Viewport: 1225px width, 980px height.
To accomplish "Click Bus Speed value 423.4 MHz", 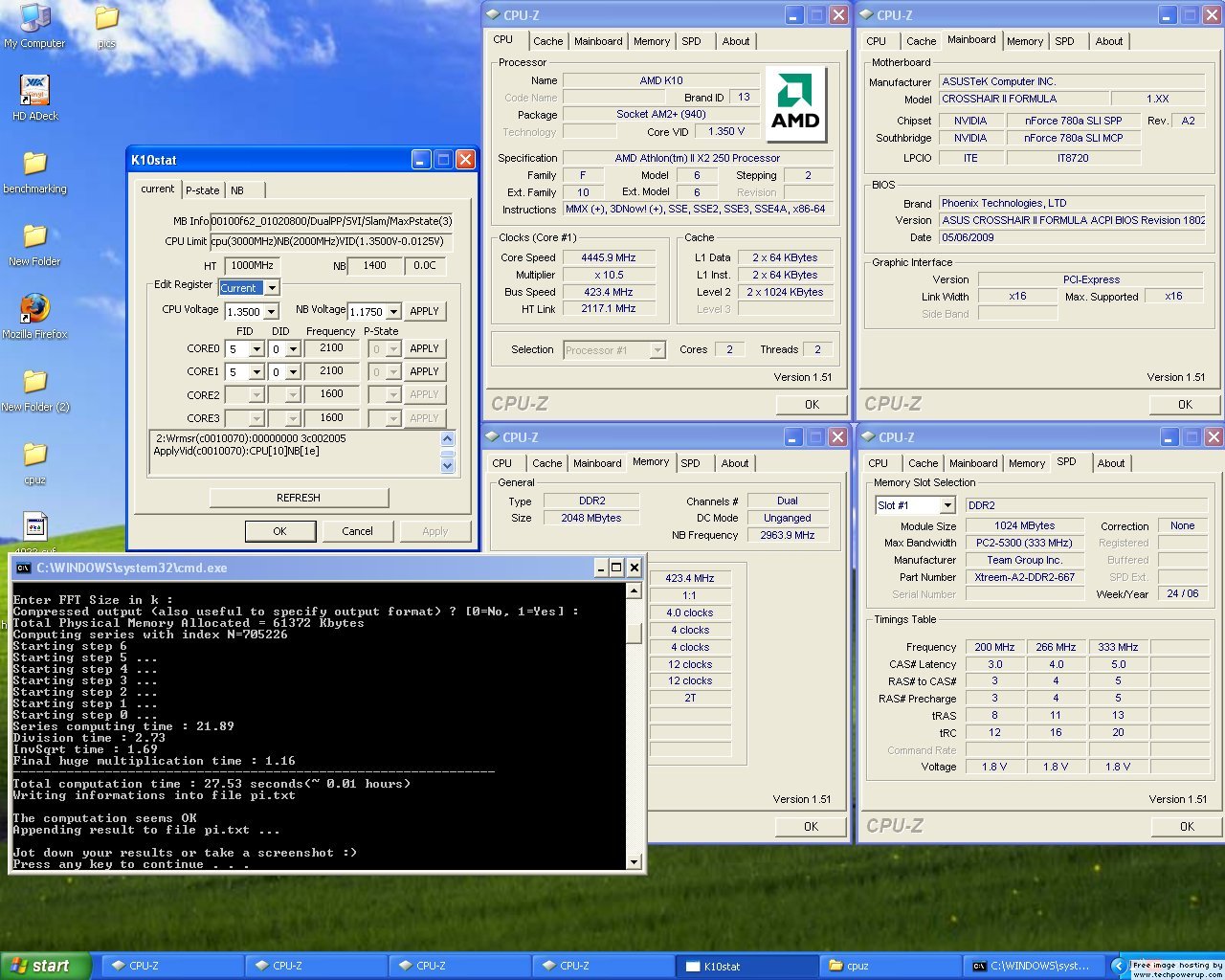I will [609, 292].
